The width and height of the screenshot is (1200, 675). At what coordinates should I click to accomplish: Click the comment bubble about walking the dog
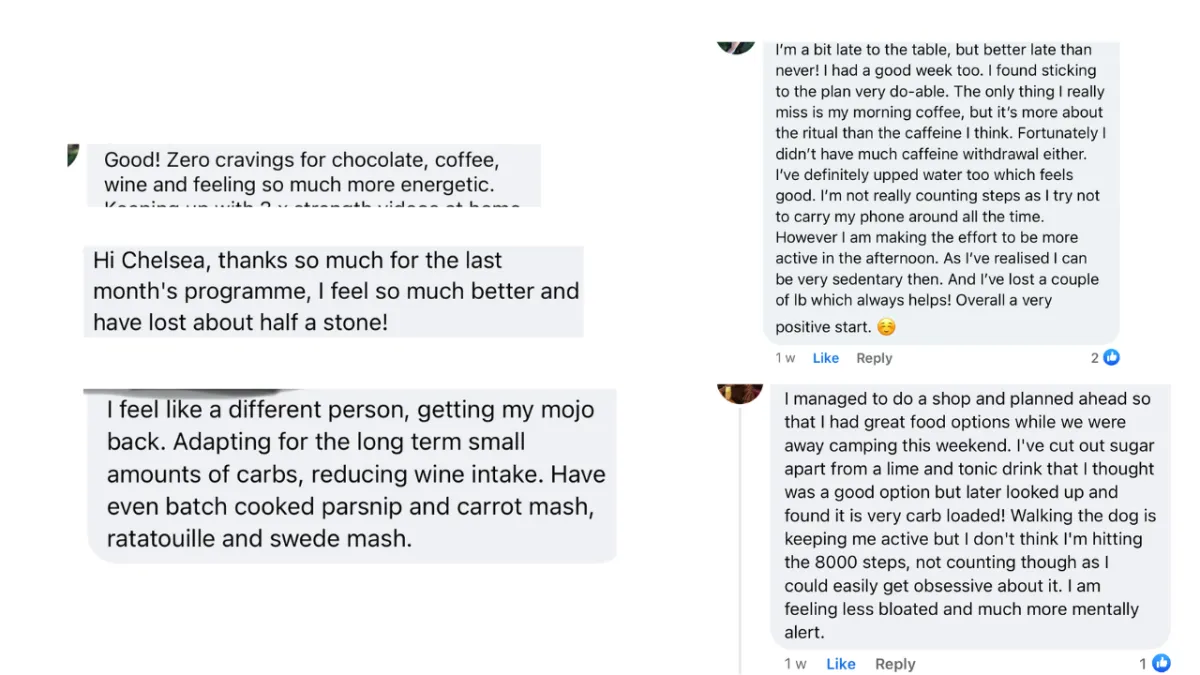click(x=968, y=516)
